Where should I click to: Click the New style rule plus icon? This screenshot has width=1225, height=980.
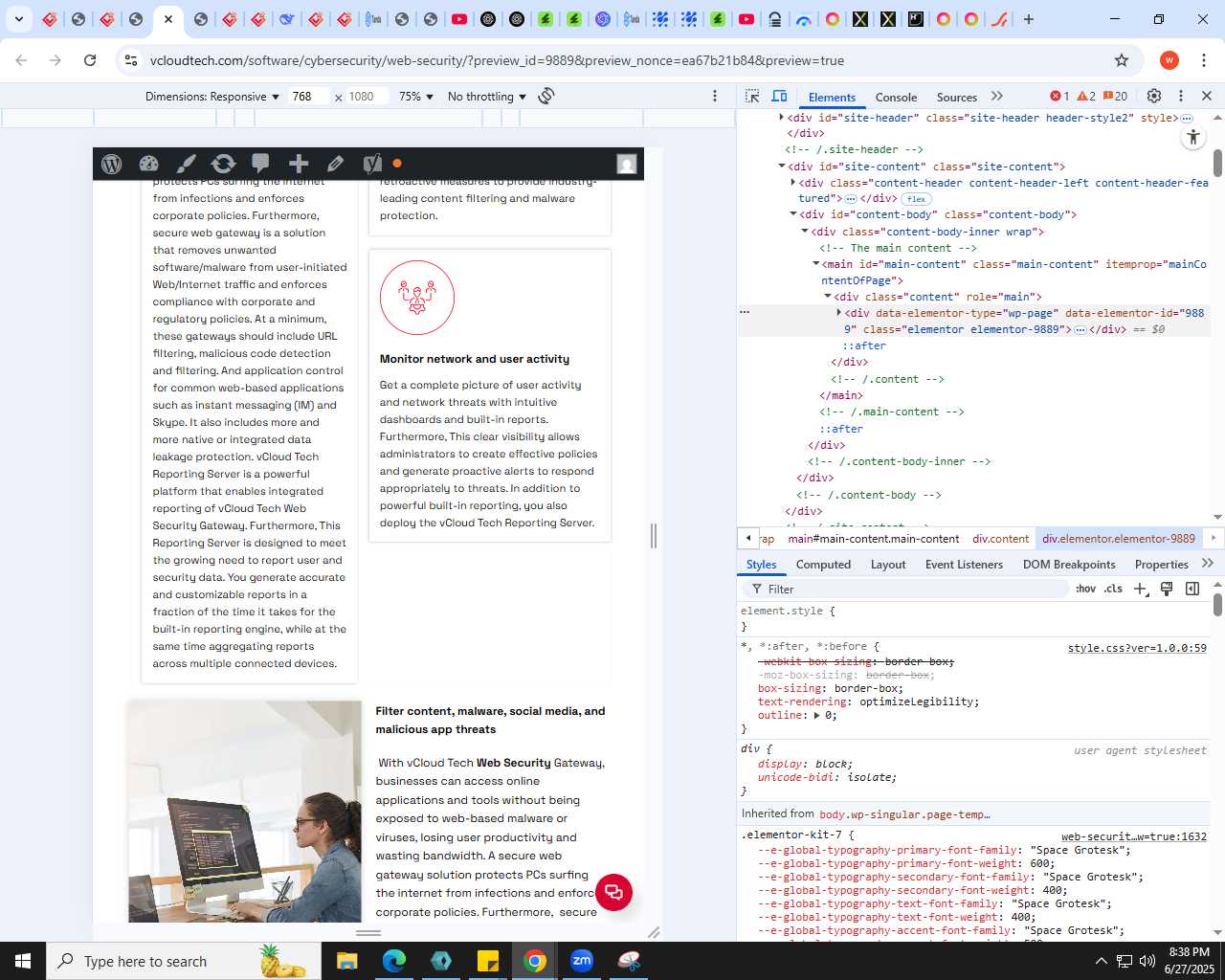tap(1141, 589)
